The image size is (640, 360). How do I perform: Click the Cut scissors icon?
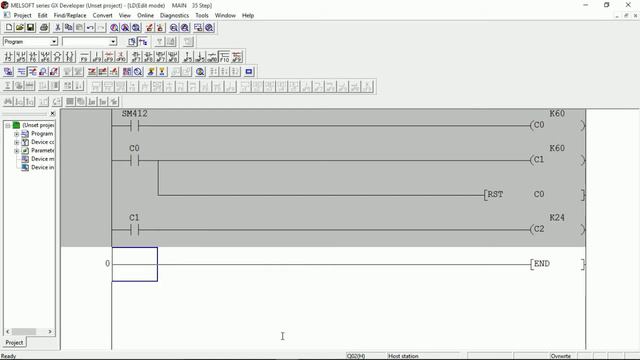click(x=58, y=28)
